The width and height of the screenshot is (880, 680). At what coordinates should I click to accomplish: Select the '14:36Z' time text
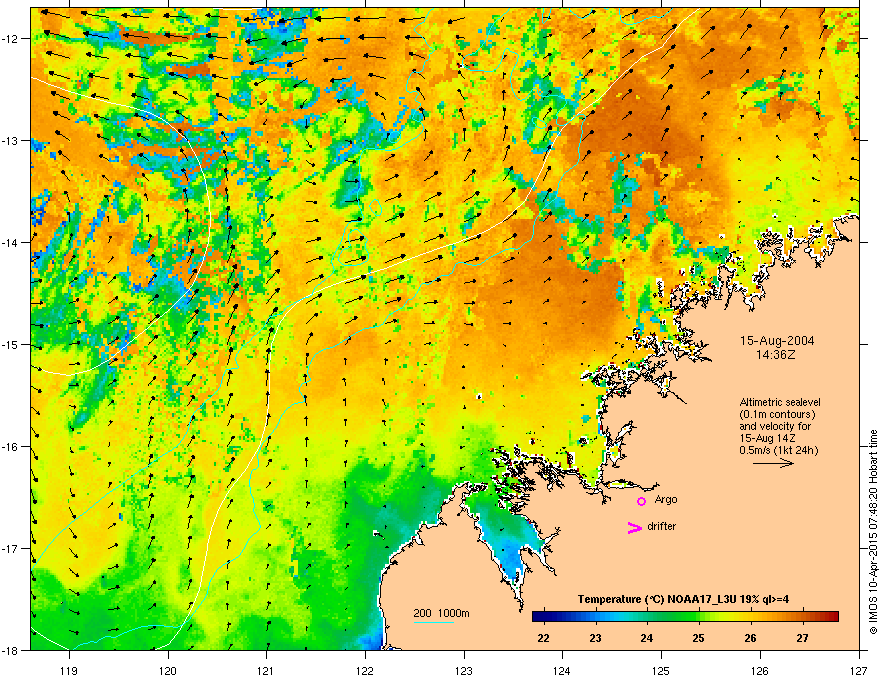click(776, 355)
